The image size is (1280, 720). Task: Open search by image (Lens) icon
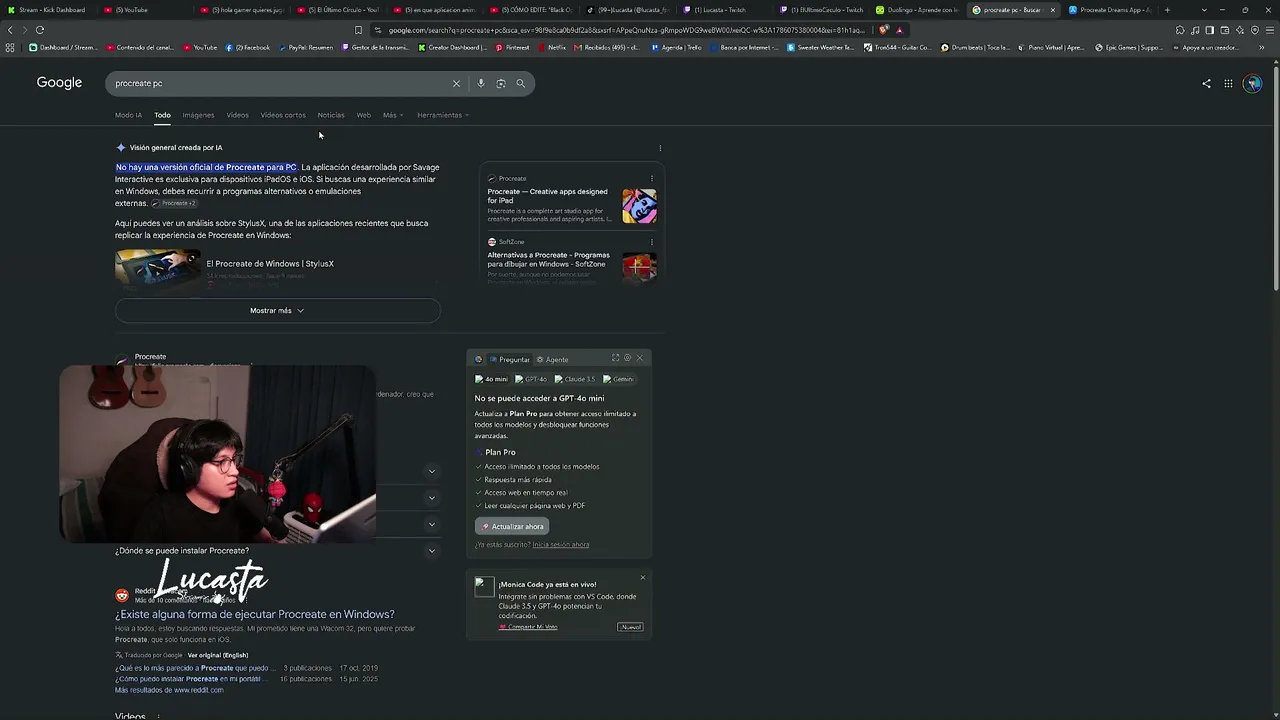[x=501, y=83]
